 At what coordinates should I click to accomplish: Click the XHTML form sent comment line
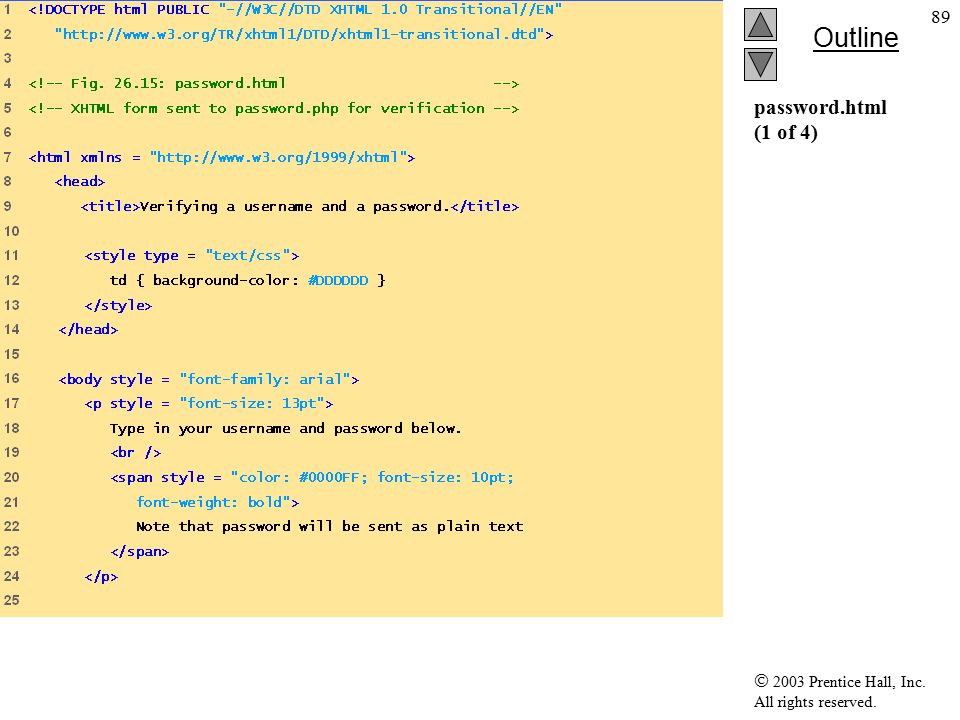(x=274, y=108)
